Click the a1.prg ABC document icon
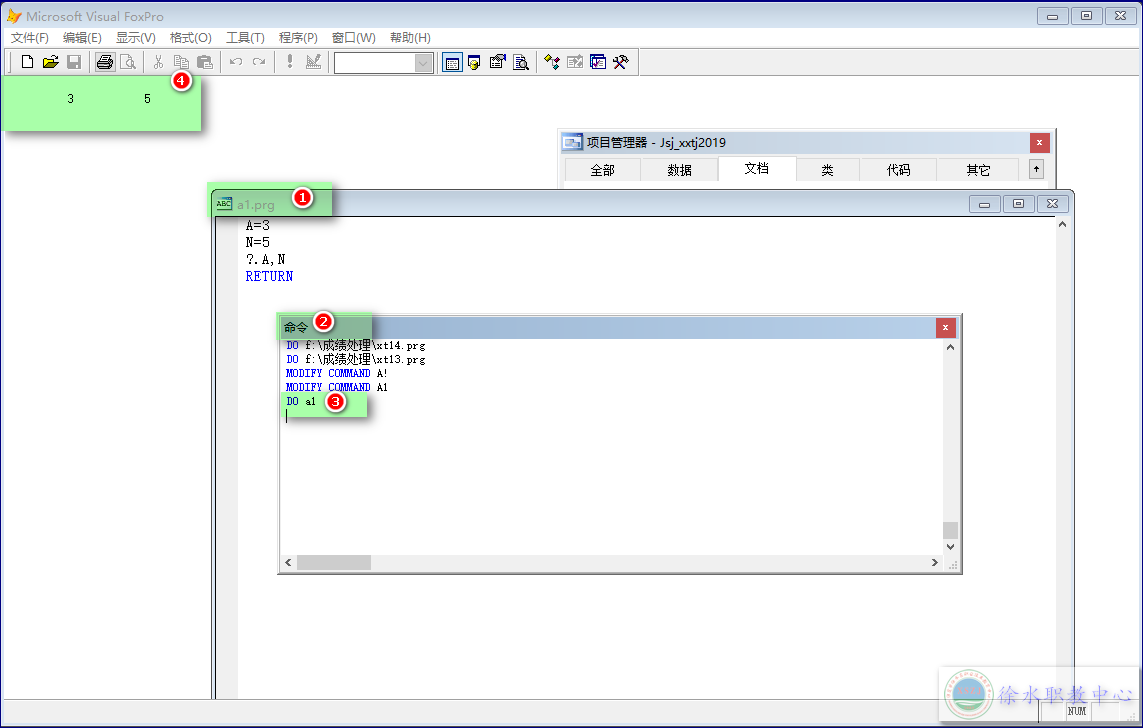 pos(224,203)
